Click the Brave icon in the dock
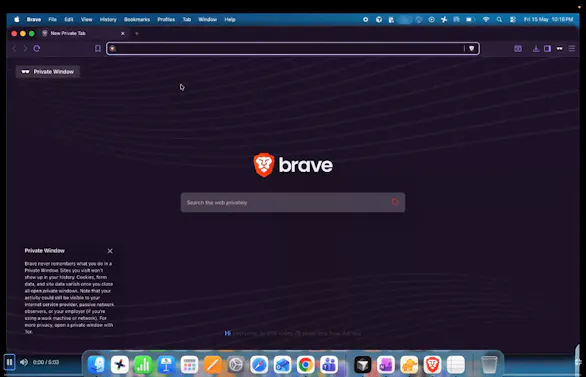Screen dimensions: 586x377 (x=432, y=364)
